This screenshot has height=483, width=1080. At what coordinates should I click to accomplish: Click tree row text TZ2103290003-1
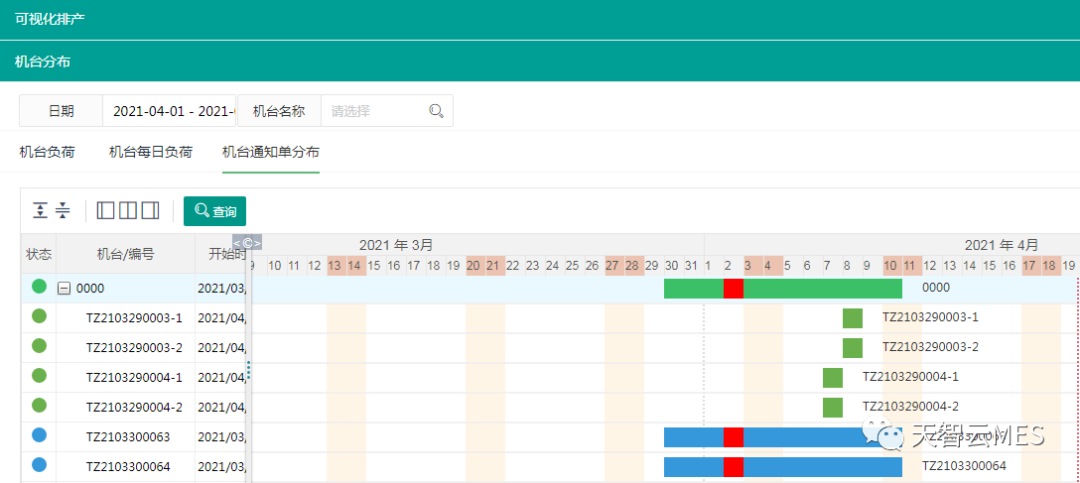(x=134, y=318)
